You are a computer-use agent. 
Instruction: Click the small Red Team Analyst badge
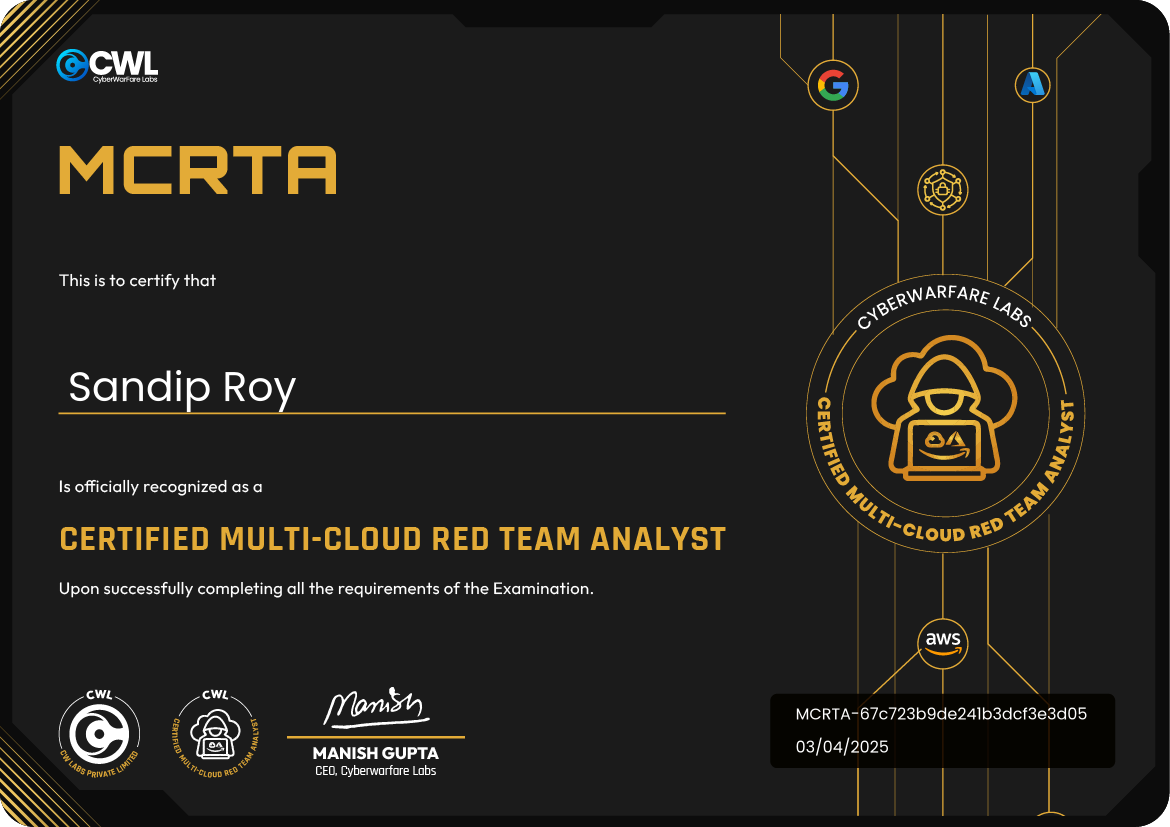(216, 733)
